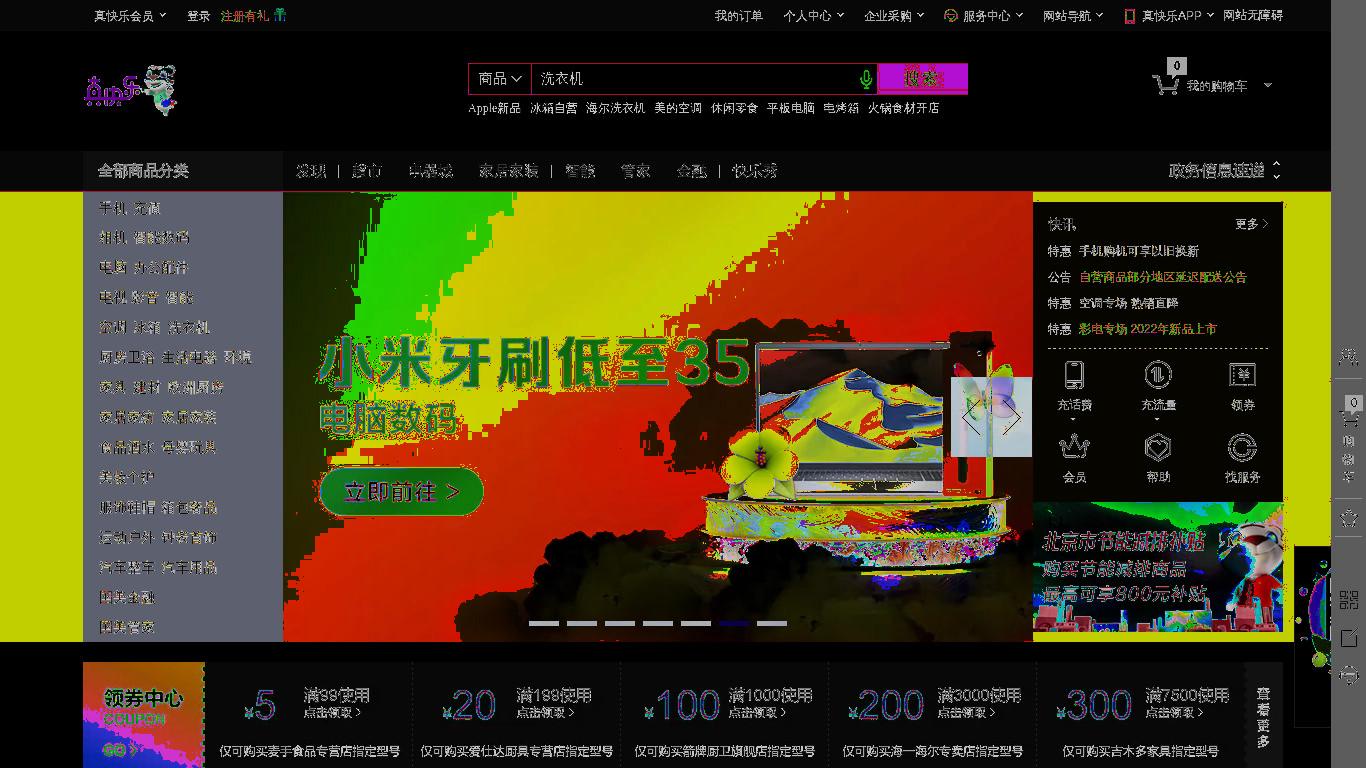Click hot search term 火锅食材开店
Screen dimensions: 1366x768
903,108
